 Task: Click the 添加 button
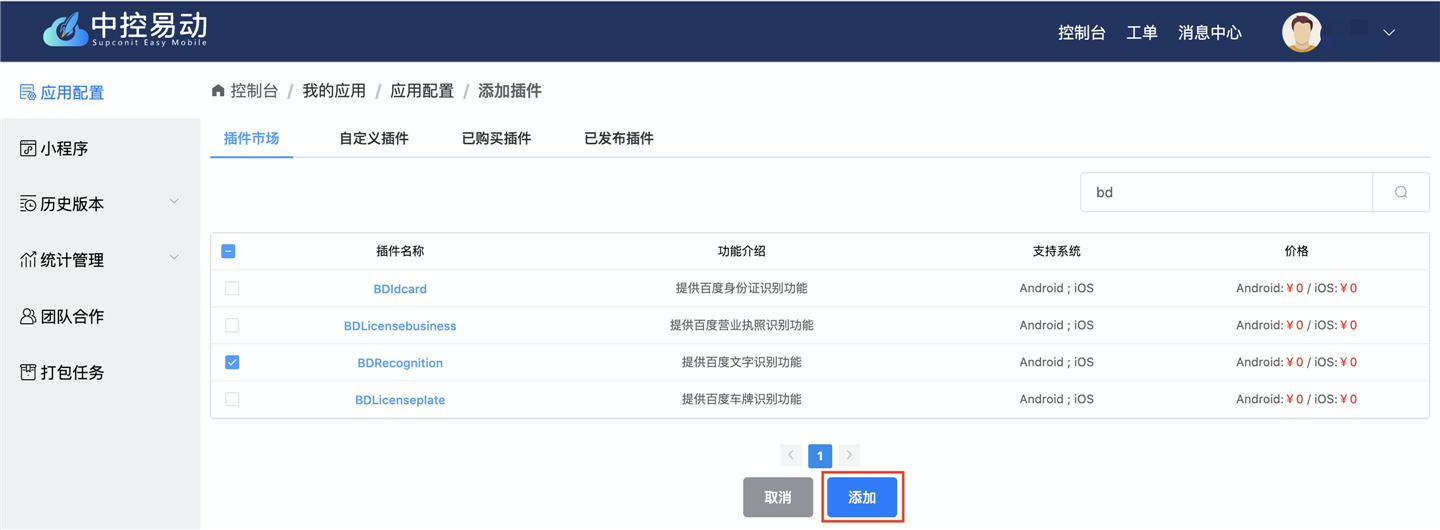(x=862, y=497)
